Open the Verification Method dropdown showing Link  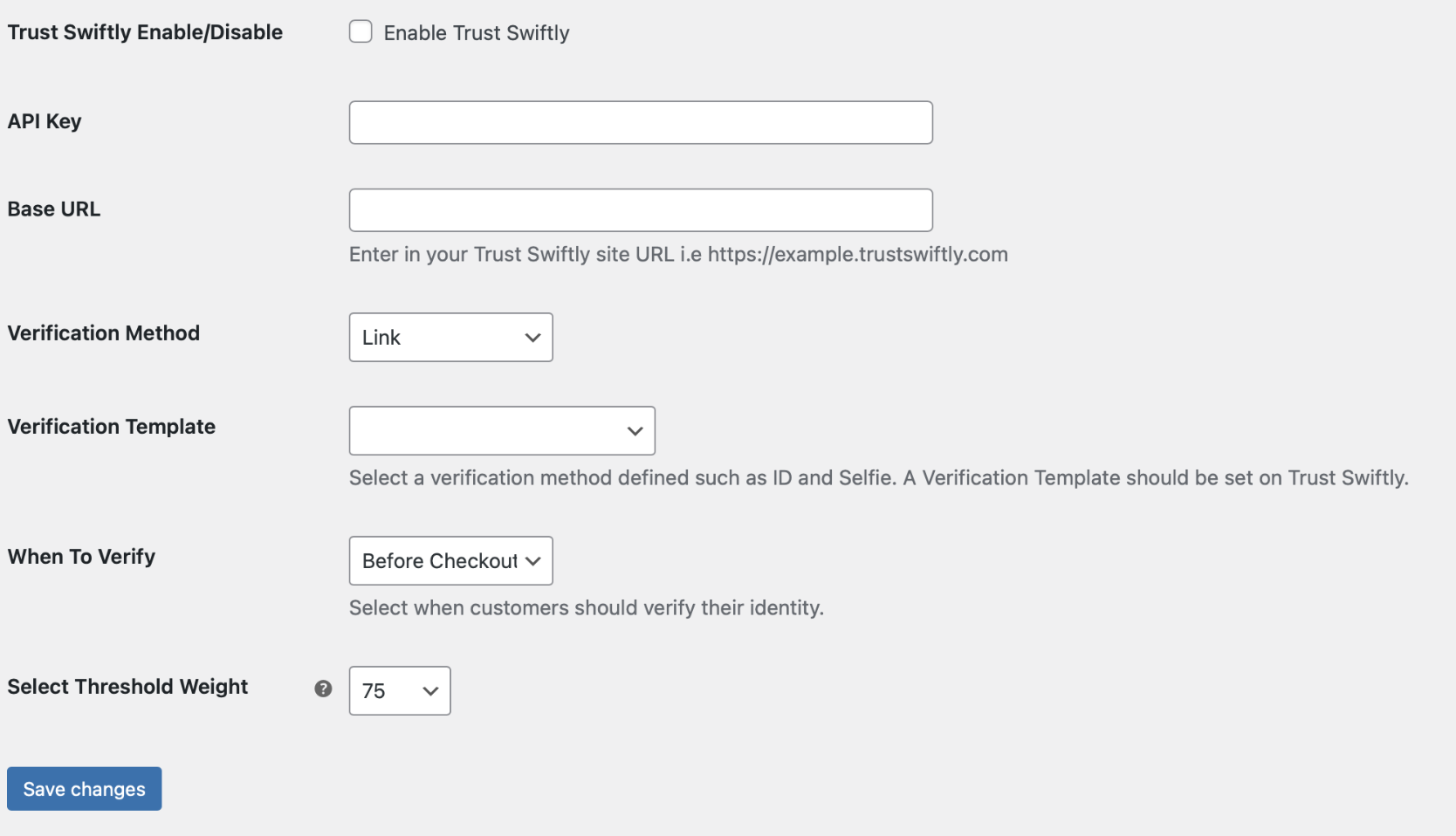click(x=450, y=338)
